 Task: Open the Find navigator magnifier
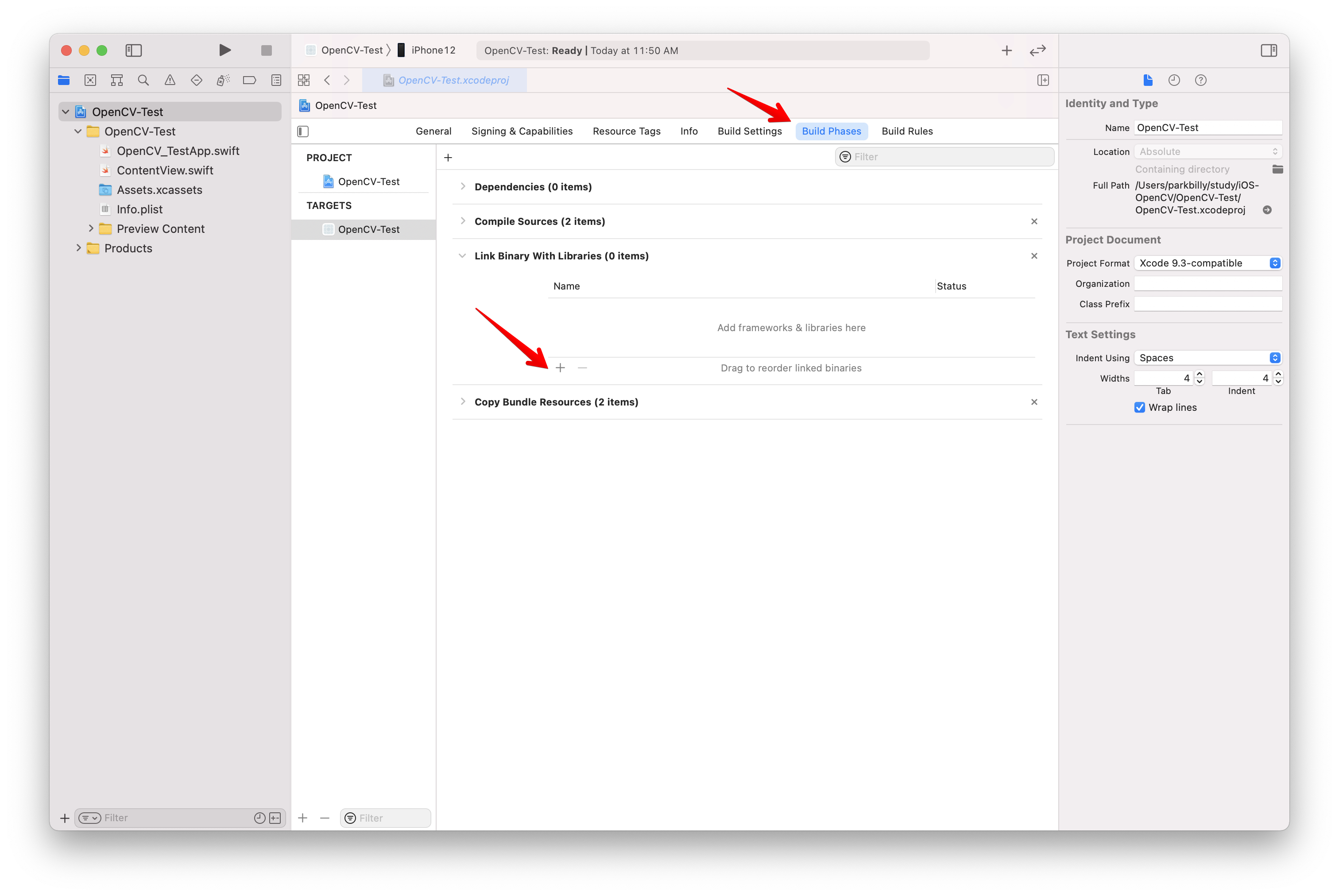pos(143,80)
